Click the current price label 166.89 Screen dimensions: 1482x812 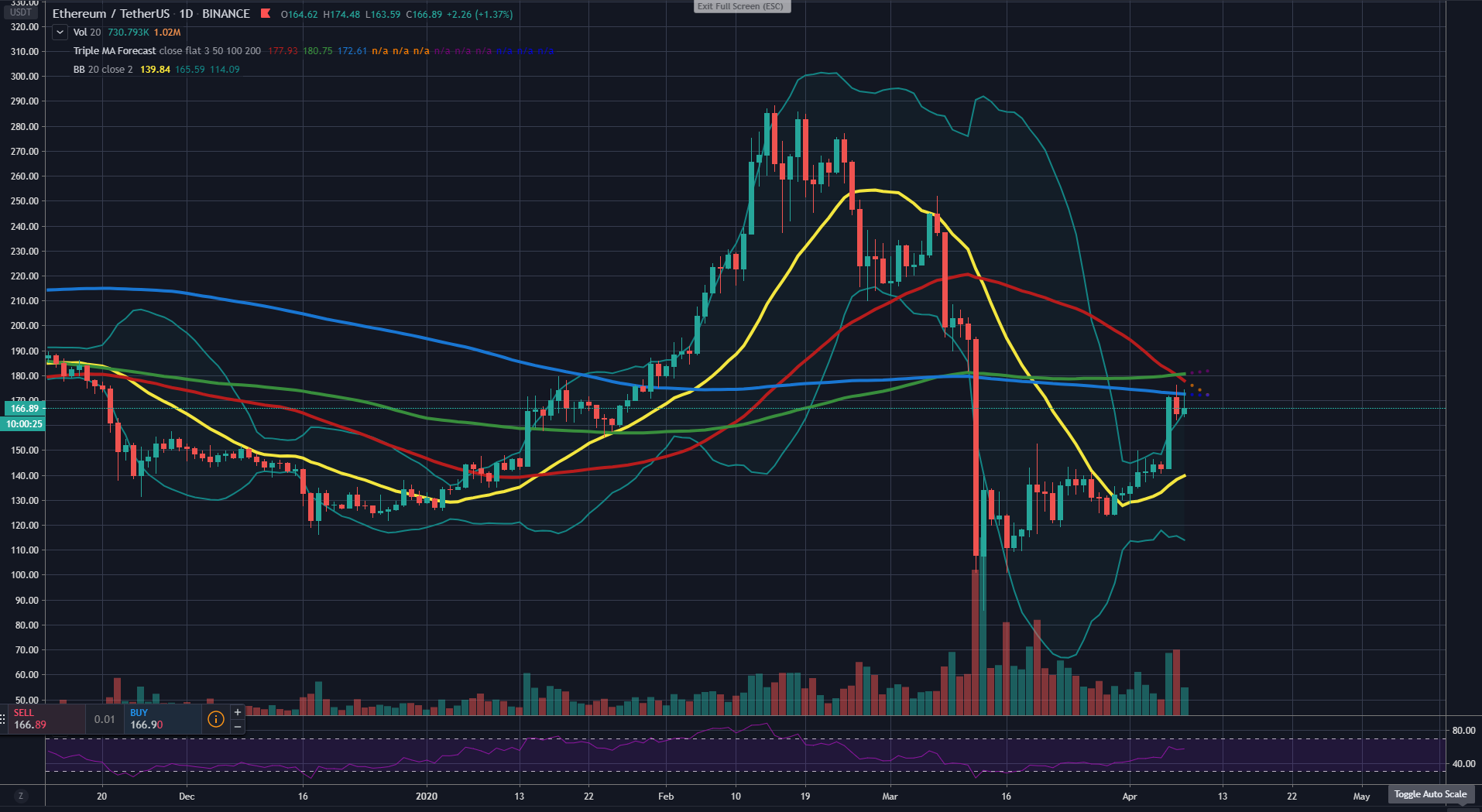point(25,409)
